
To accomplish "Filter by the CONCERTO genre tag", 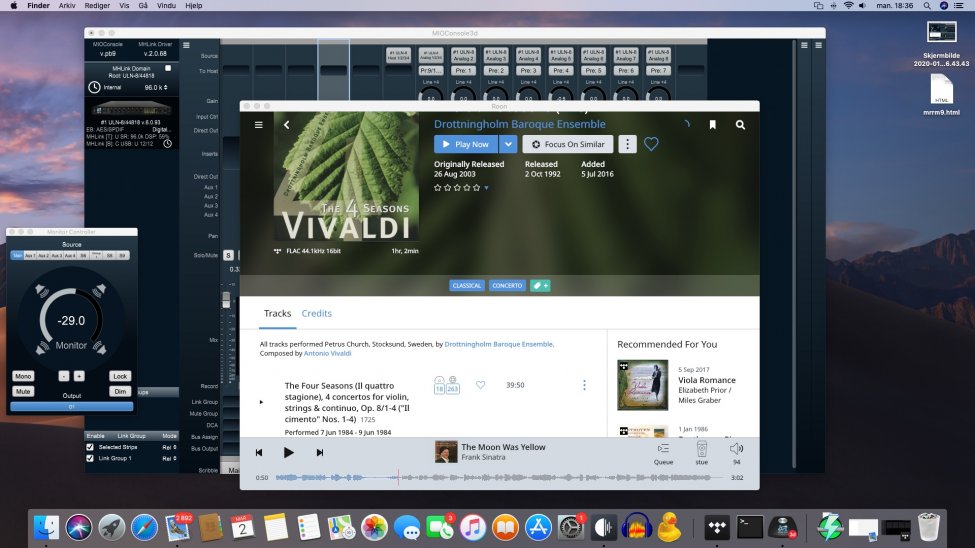I will click(507, 286).
